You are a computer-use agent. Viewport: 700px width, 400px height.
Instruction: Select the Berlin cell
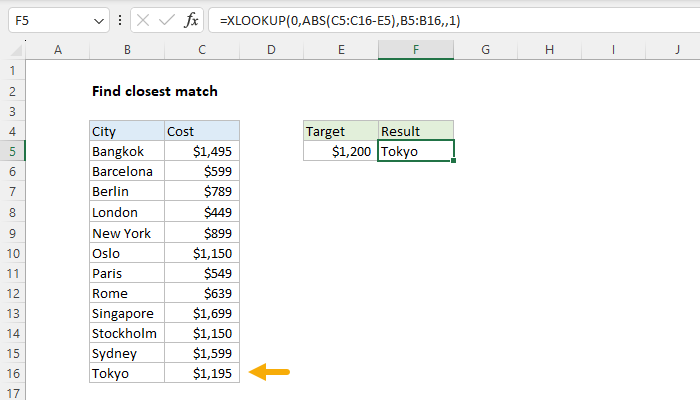tap(127, 192)
